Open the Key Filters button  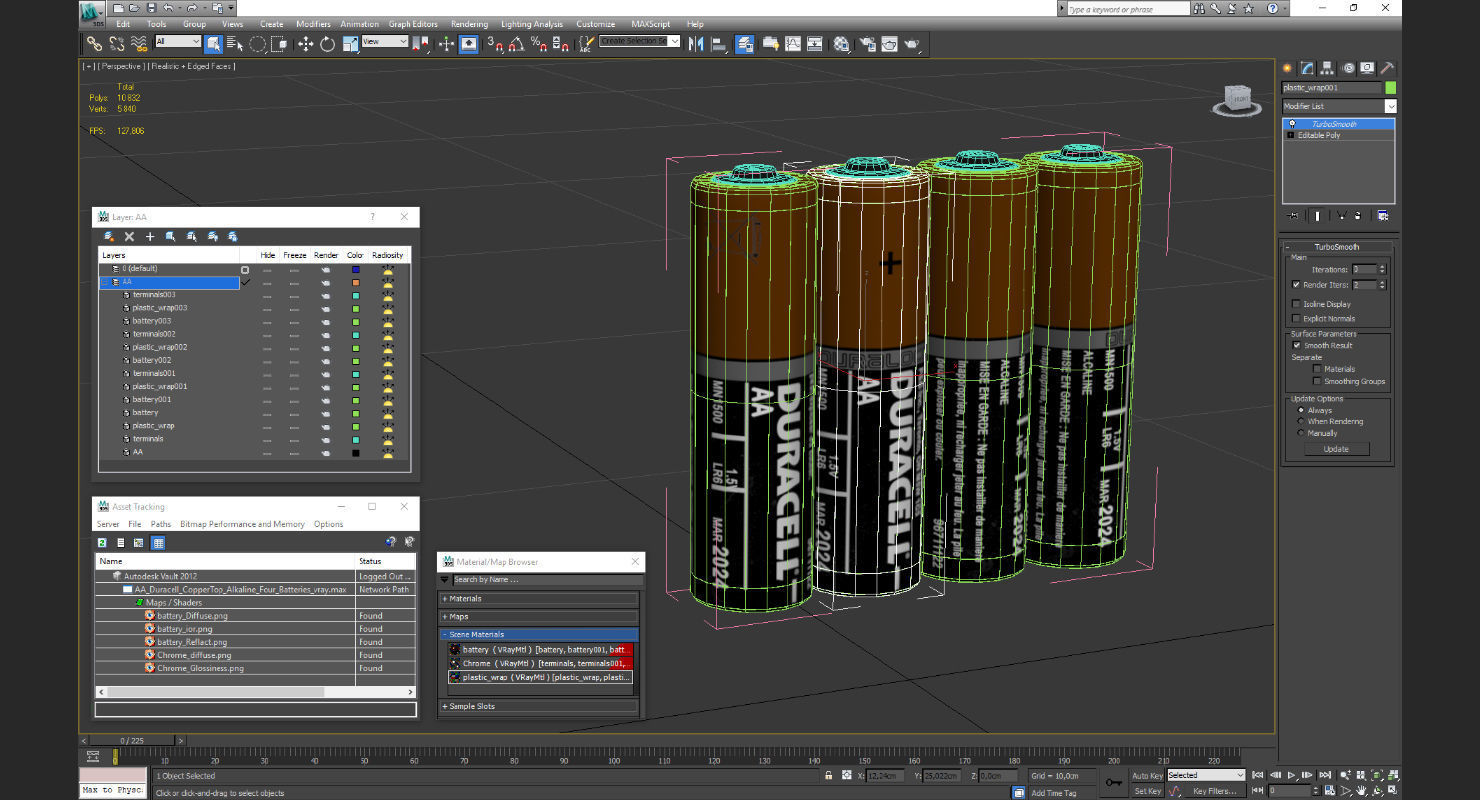[x=1214, y=791]
